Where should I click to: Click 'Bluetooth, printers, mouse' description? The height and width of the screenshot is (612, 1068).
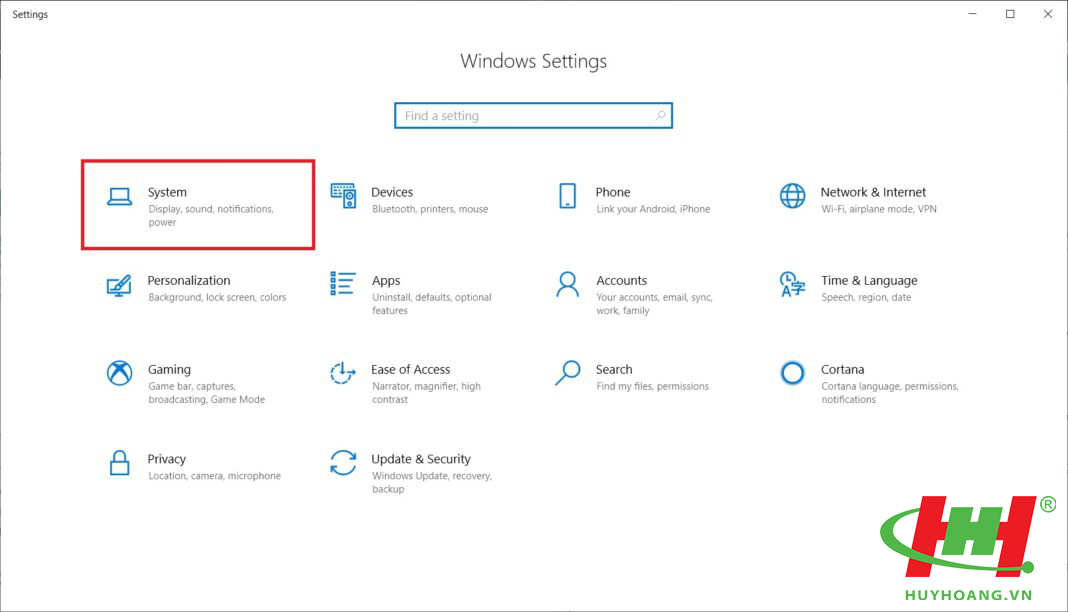pos(430,209)
